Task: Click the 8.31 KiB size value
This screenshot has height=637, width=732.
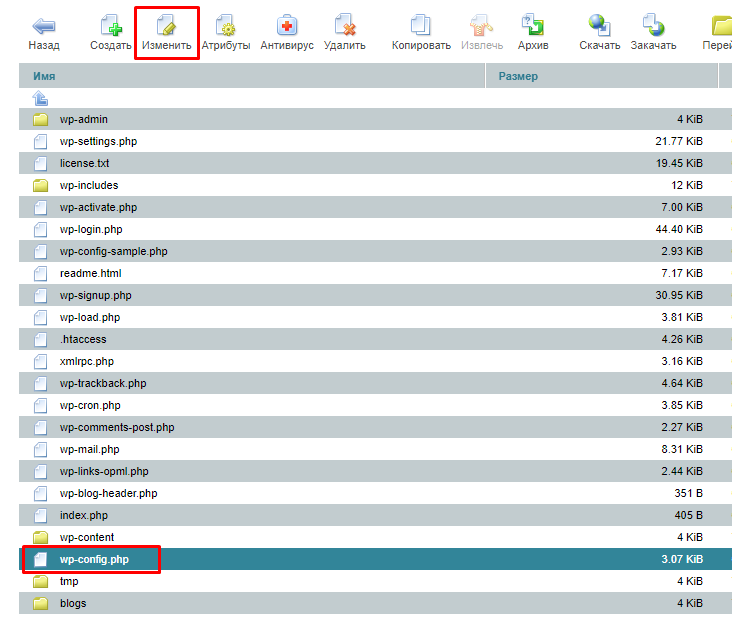Action: point(682,449)
